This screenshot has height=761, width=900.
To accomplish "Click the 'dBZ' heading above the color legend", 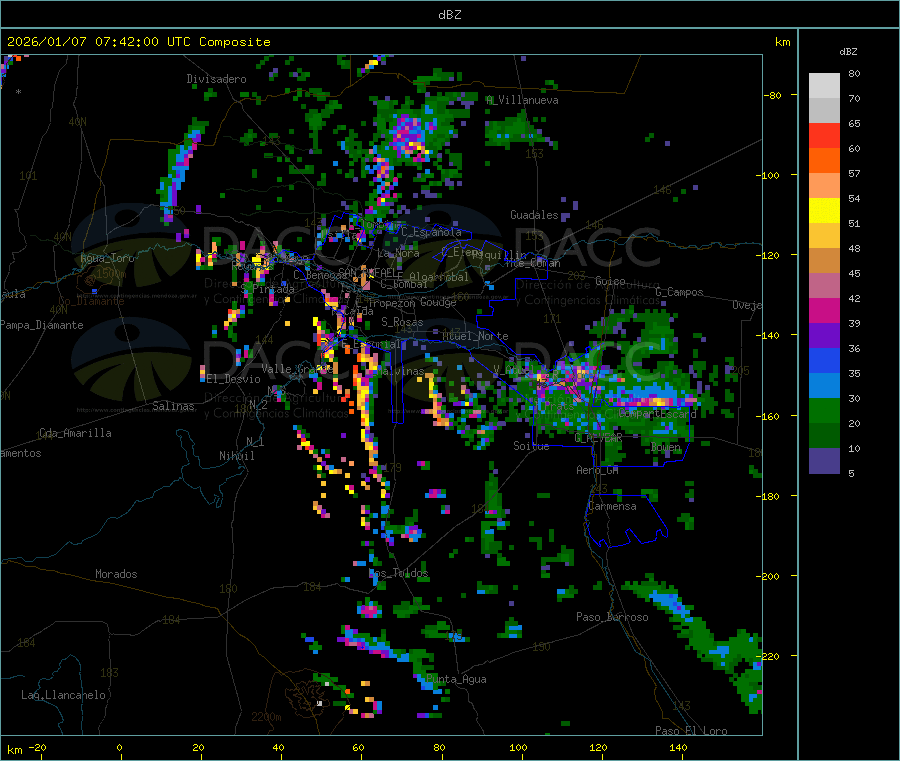I will [848, 52].
